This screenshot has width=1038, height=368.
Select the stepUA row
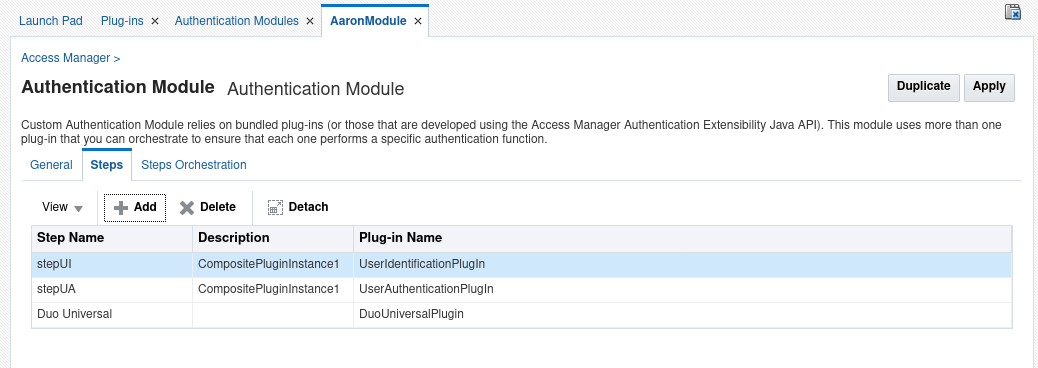[522, 289]
